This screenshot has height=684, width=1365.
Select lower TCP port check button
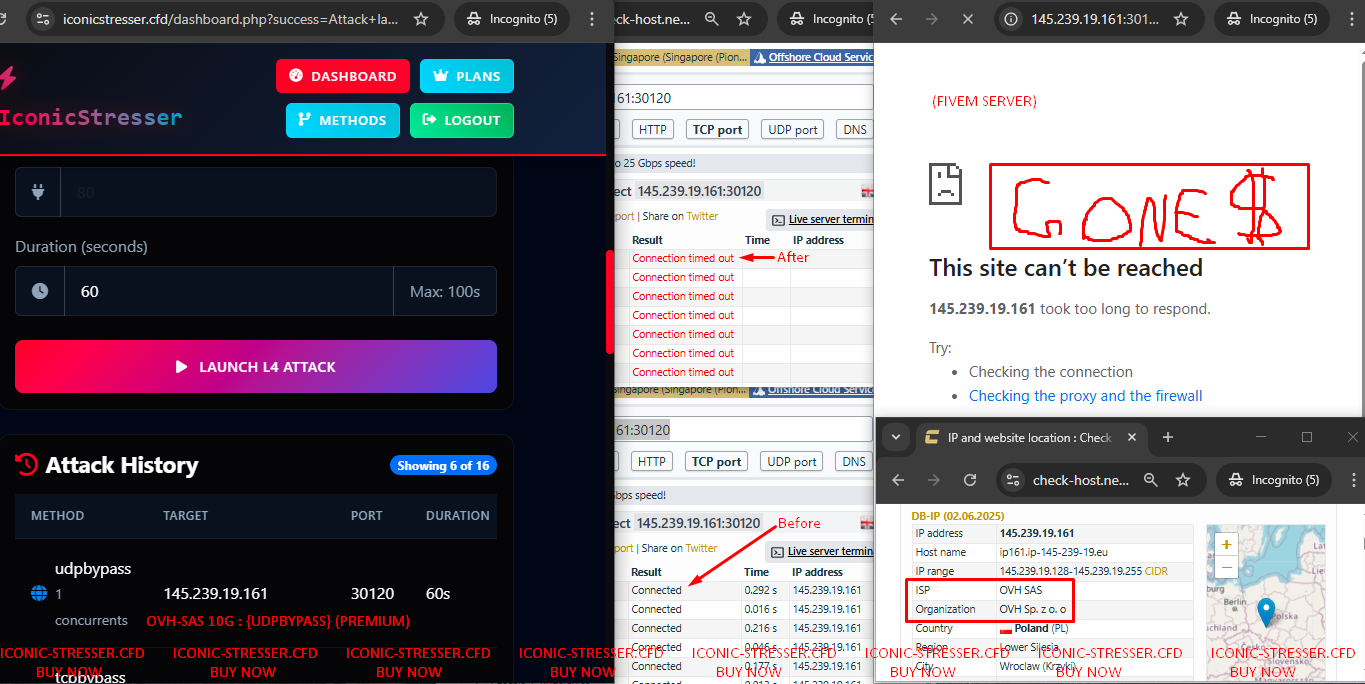(718, 461)
